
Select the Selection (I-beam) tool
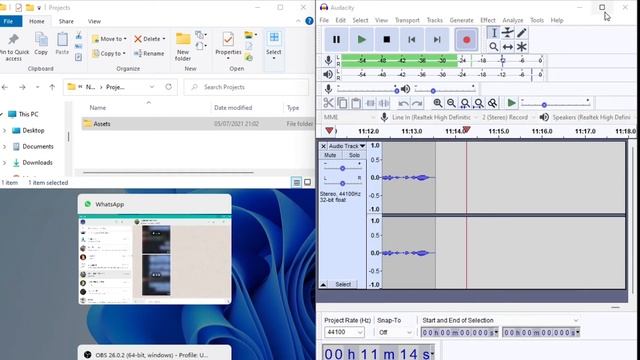click(x=493, y=33)
